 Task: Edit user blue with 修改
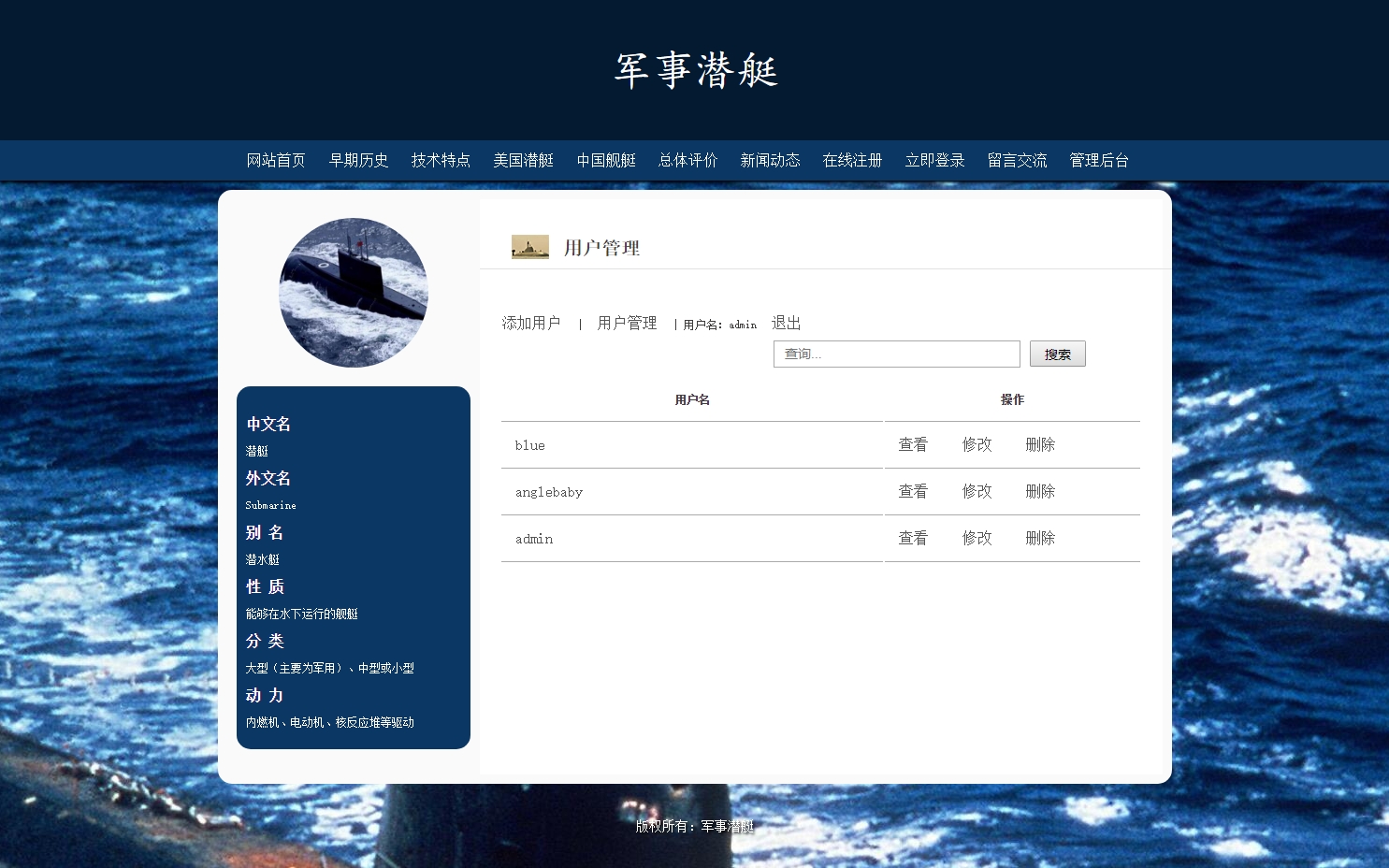(x=977, y=444)
